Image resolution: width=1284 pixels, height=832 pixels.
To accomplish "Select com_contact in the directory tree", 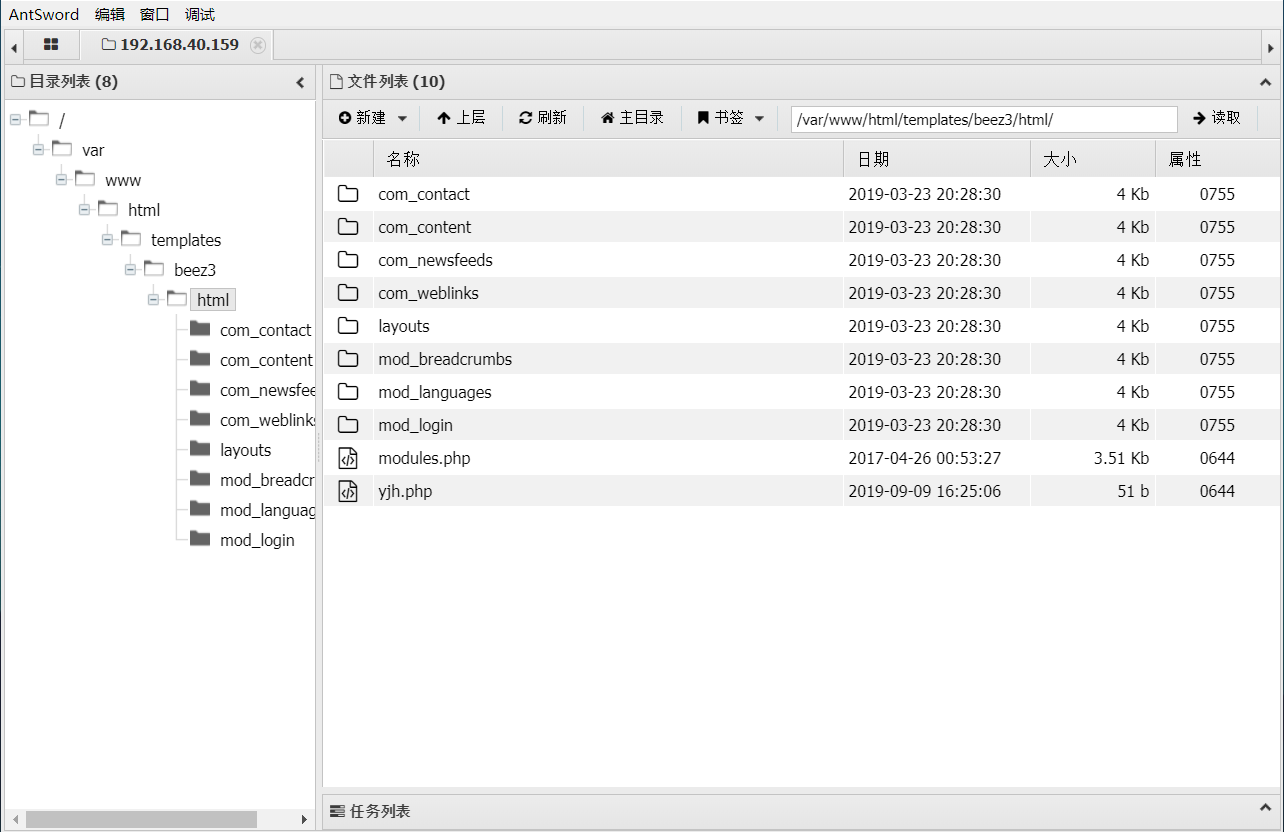I will click(x=266, y=330).
